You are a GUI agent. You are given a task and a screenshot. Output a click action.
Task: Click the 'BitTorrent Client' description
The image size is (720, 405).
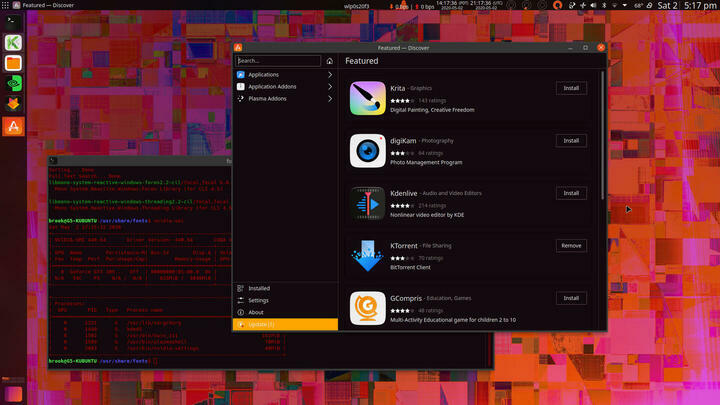click(410, 267)
